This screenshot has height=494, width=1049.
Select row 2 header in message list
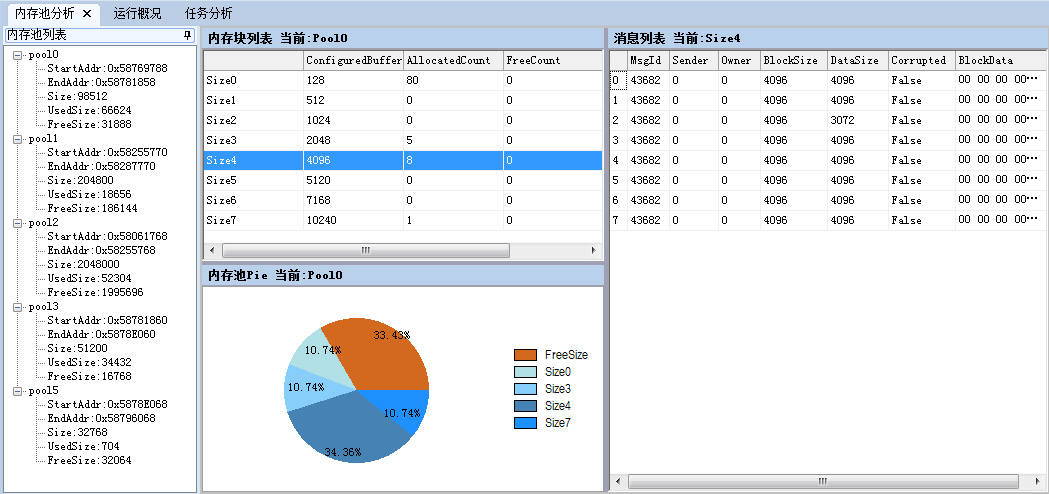point(616,120)
